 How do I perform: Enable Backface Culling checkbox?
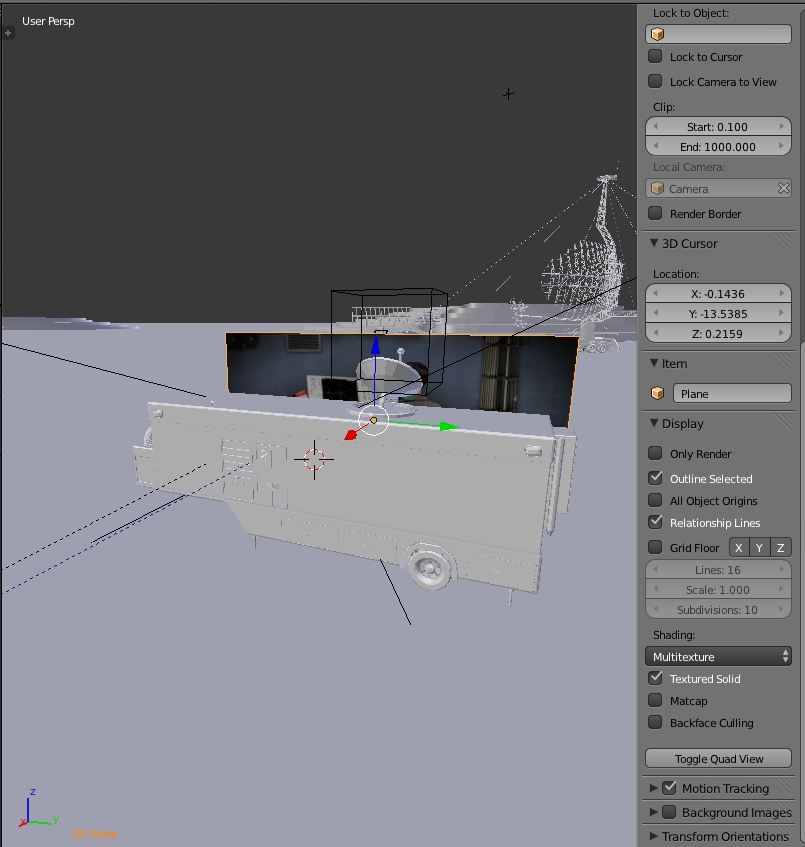655,722
